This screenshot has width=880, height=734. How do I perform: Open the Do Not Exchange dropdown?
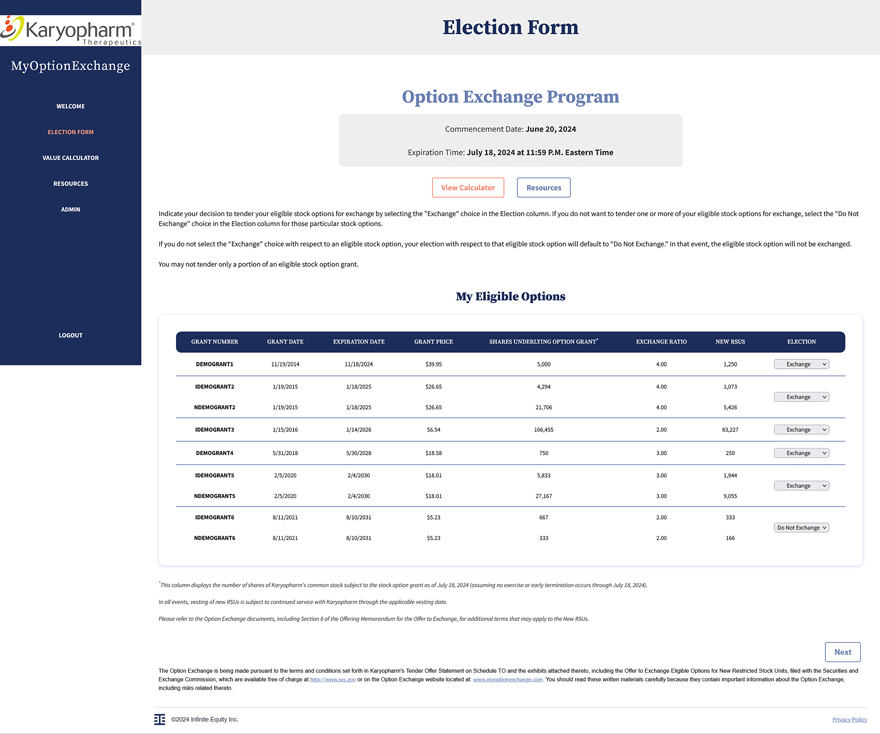[801, 528]
